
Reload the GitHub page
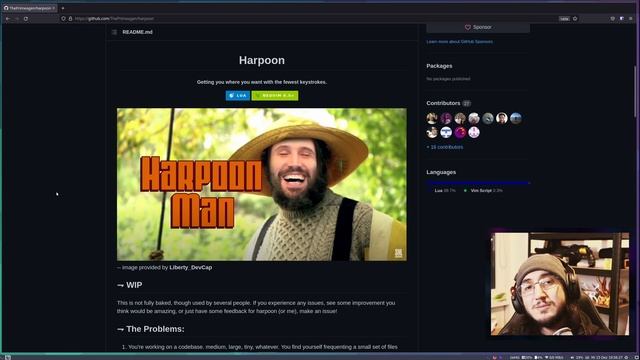coord(26,19)
